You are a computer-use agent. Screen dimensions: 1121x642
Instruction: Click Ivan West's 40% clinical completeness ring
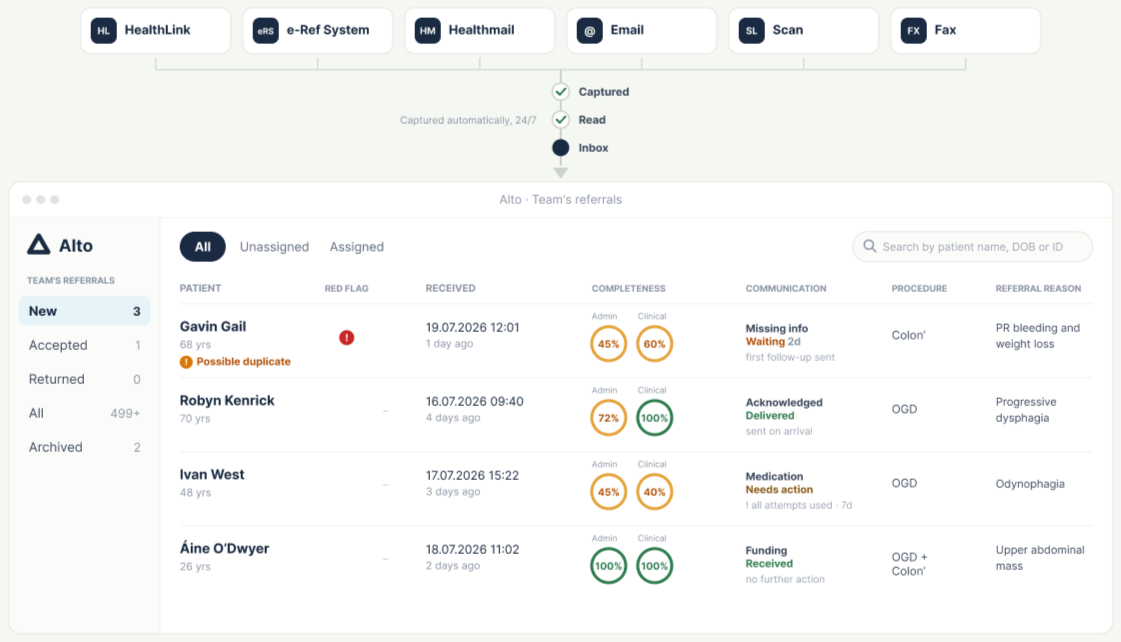[x=654, y=492]
